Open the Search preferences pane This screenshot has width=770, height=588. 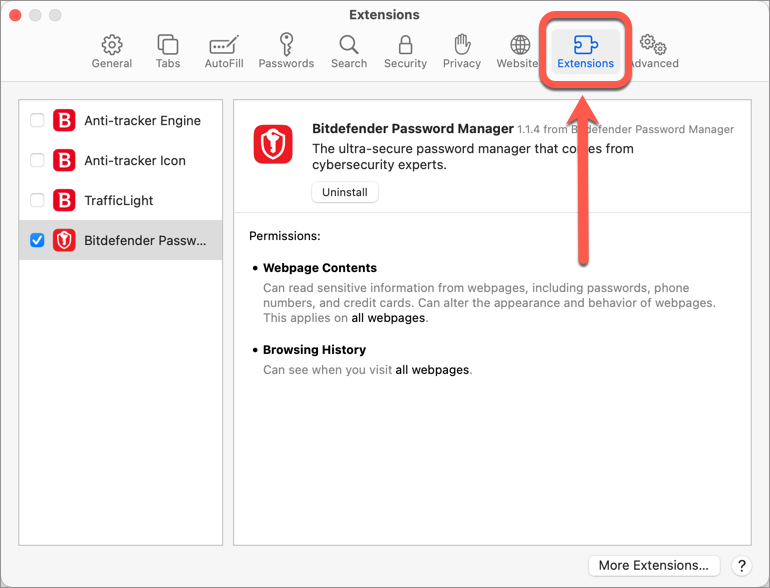pyautogui.click(x=349, y=52)
